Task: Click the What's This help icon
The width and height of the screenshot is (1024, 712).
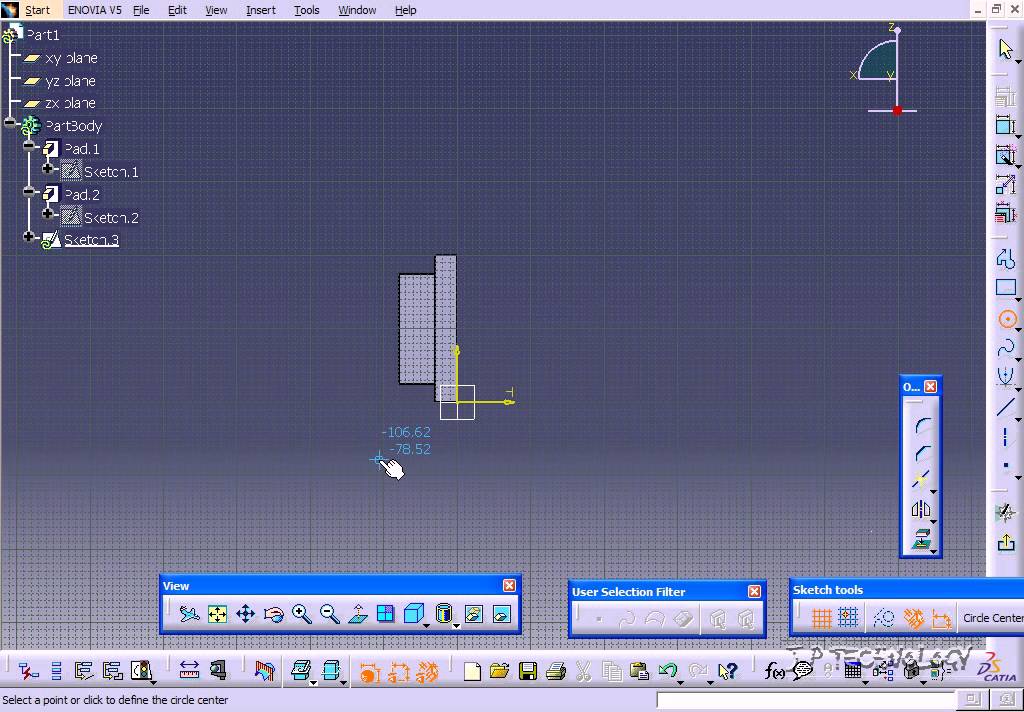Action: pos(727,671)
